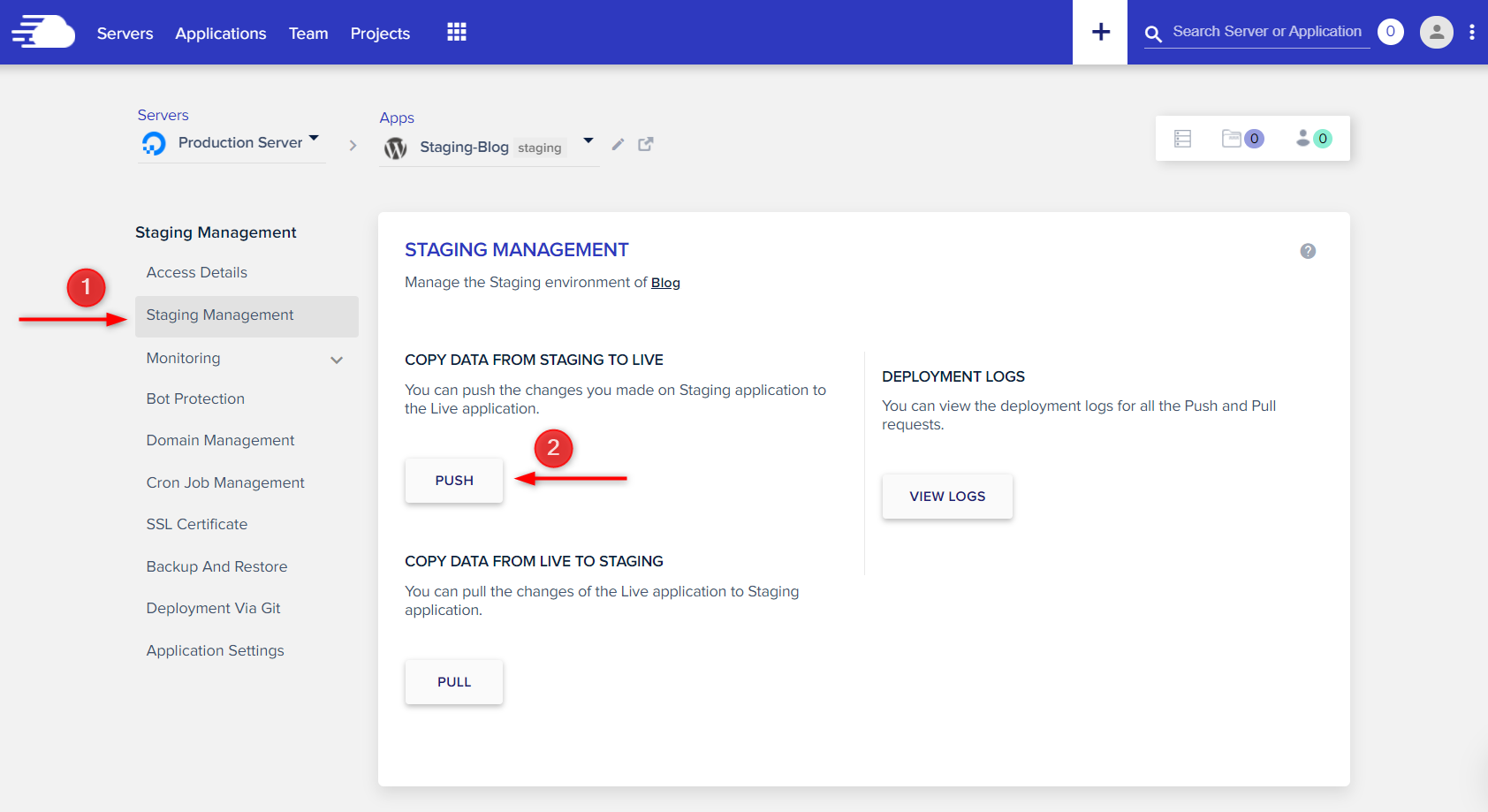Open the Team menu
1488x812 pixels.
tap(308, 34)
